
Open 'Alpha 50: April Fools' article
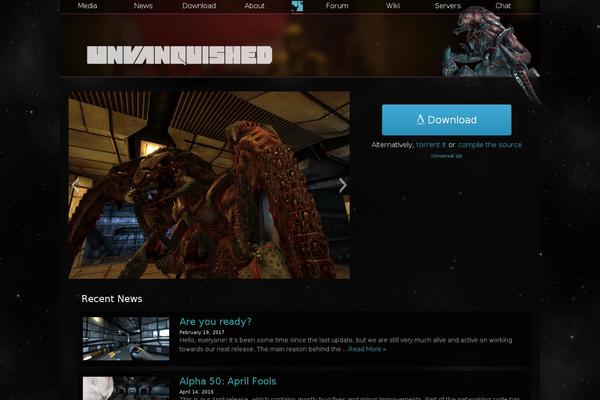[x=228, y=381]
